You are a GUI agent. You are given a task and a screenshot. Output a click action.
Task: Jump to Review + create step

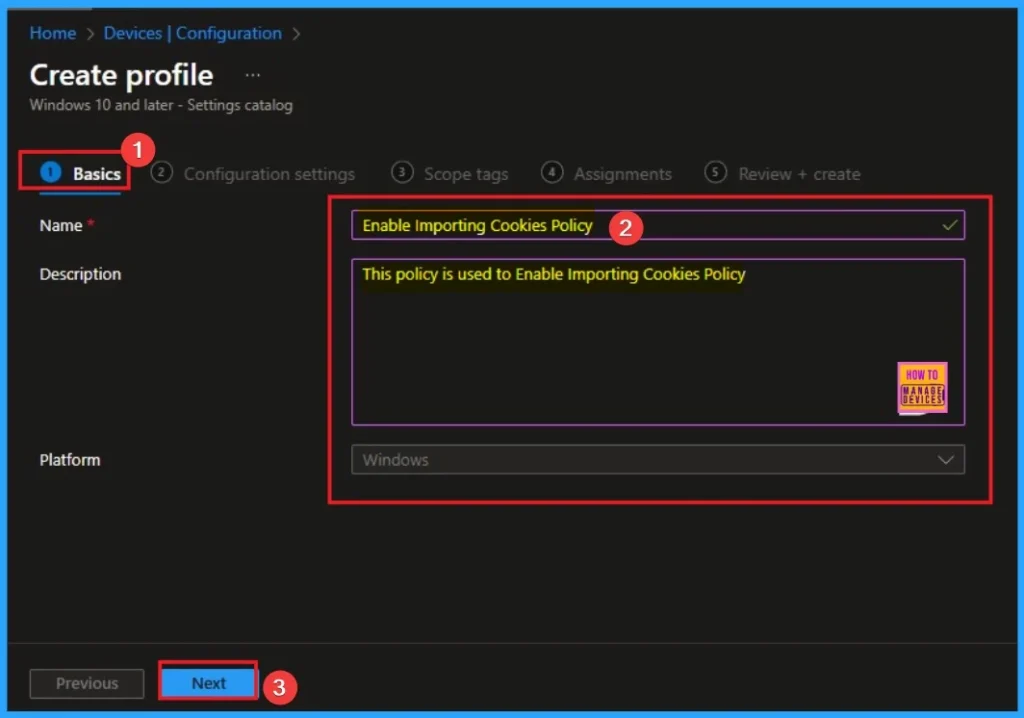point(782,174)
